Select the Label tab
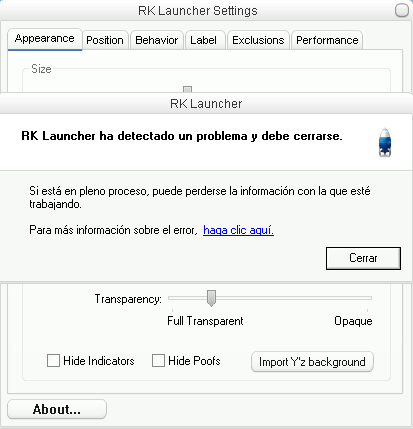The height and width of the screenshot is (429, 413). [x=204, y=40]
